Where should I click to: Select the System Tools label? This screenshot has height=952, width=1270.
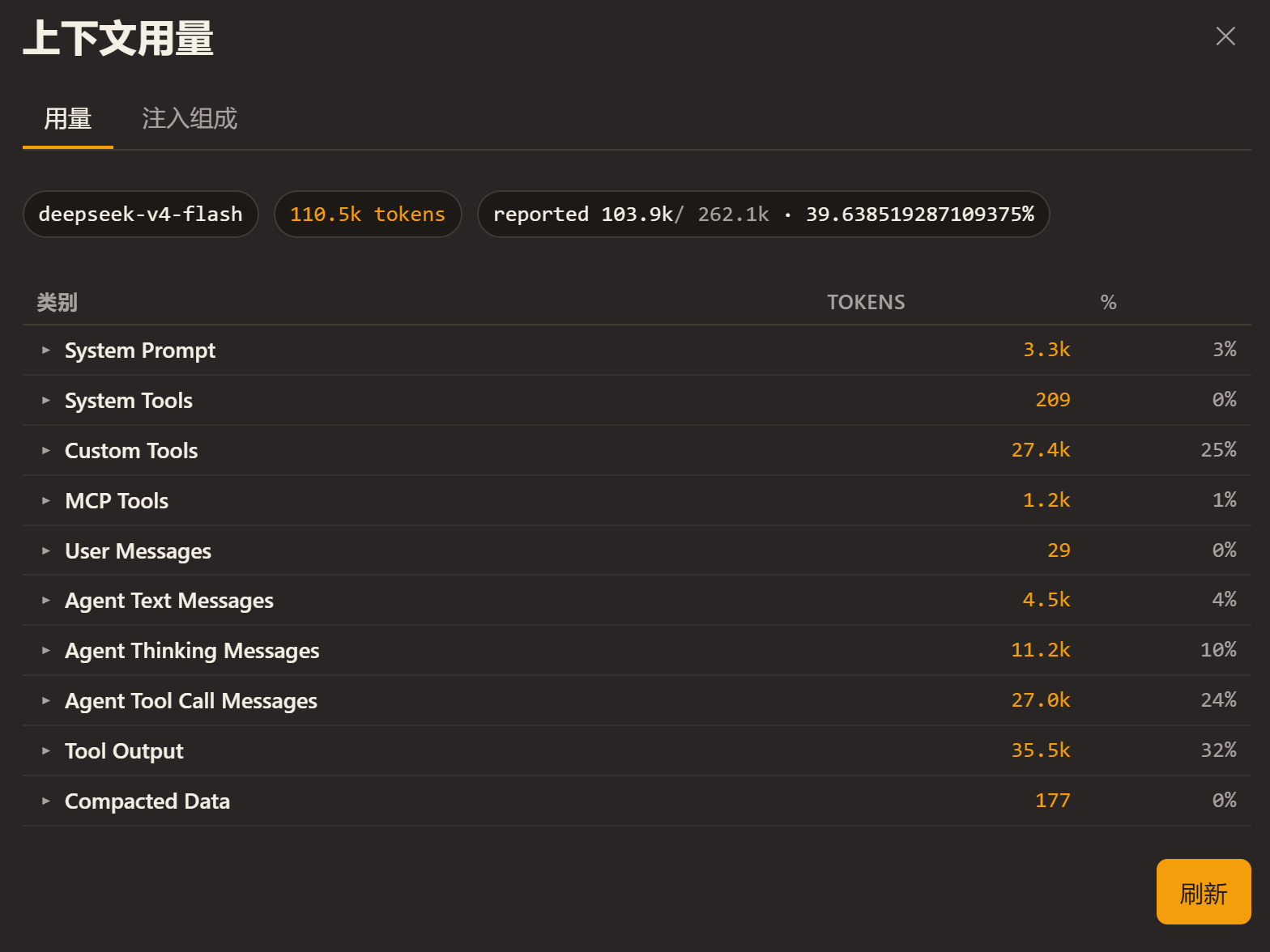[x=129, y=401]
